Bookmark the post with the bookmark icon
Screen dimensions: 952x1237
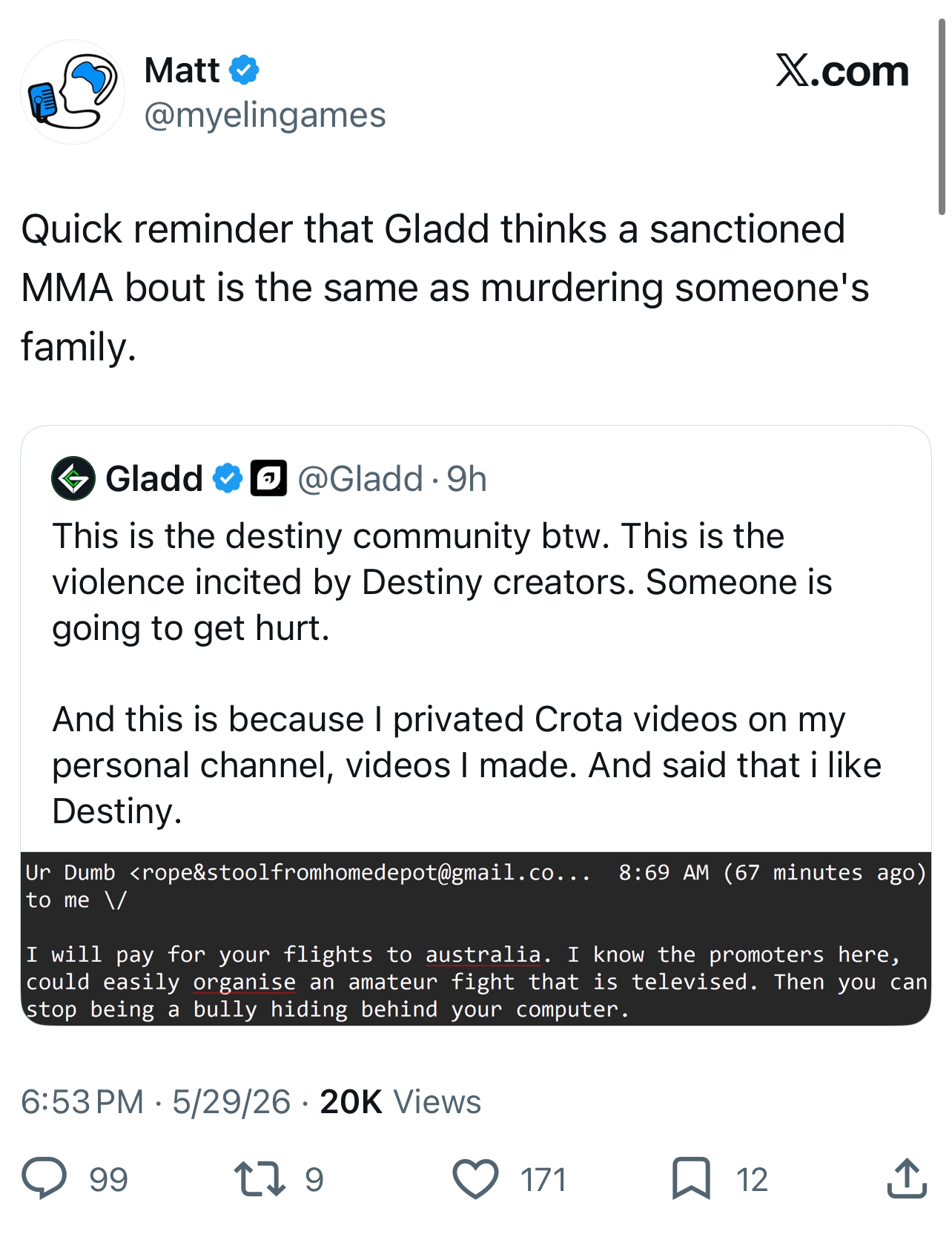691,1178
